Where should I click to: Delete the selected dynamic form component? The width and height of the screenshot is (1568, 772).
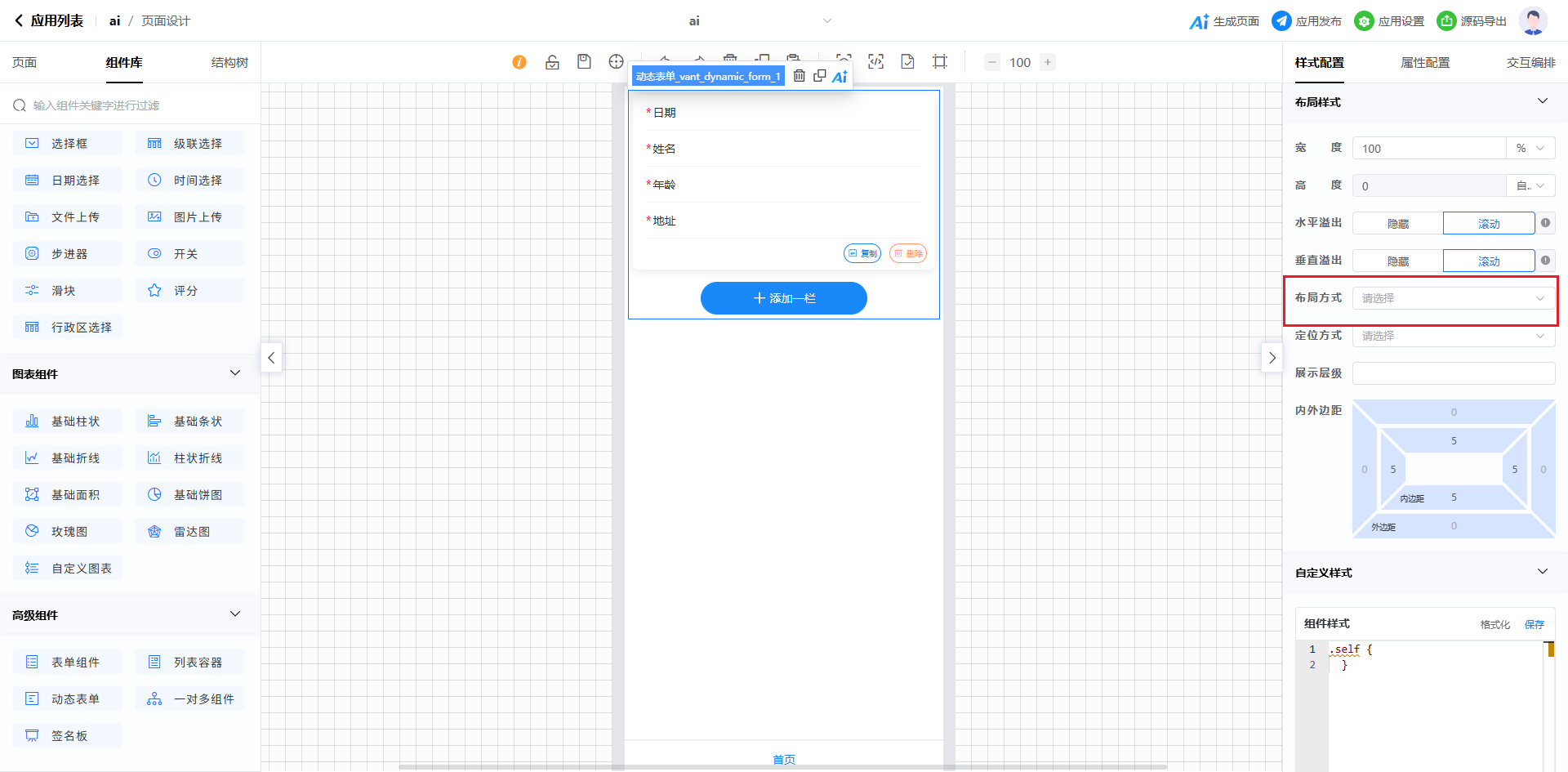[800, 76]
